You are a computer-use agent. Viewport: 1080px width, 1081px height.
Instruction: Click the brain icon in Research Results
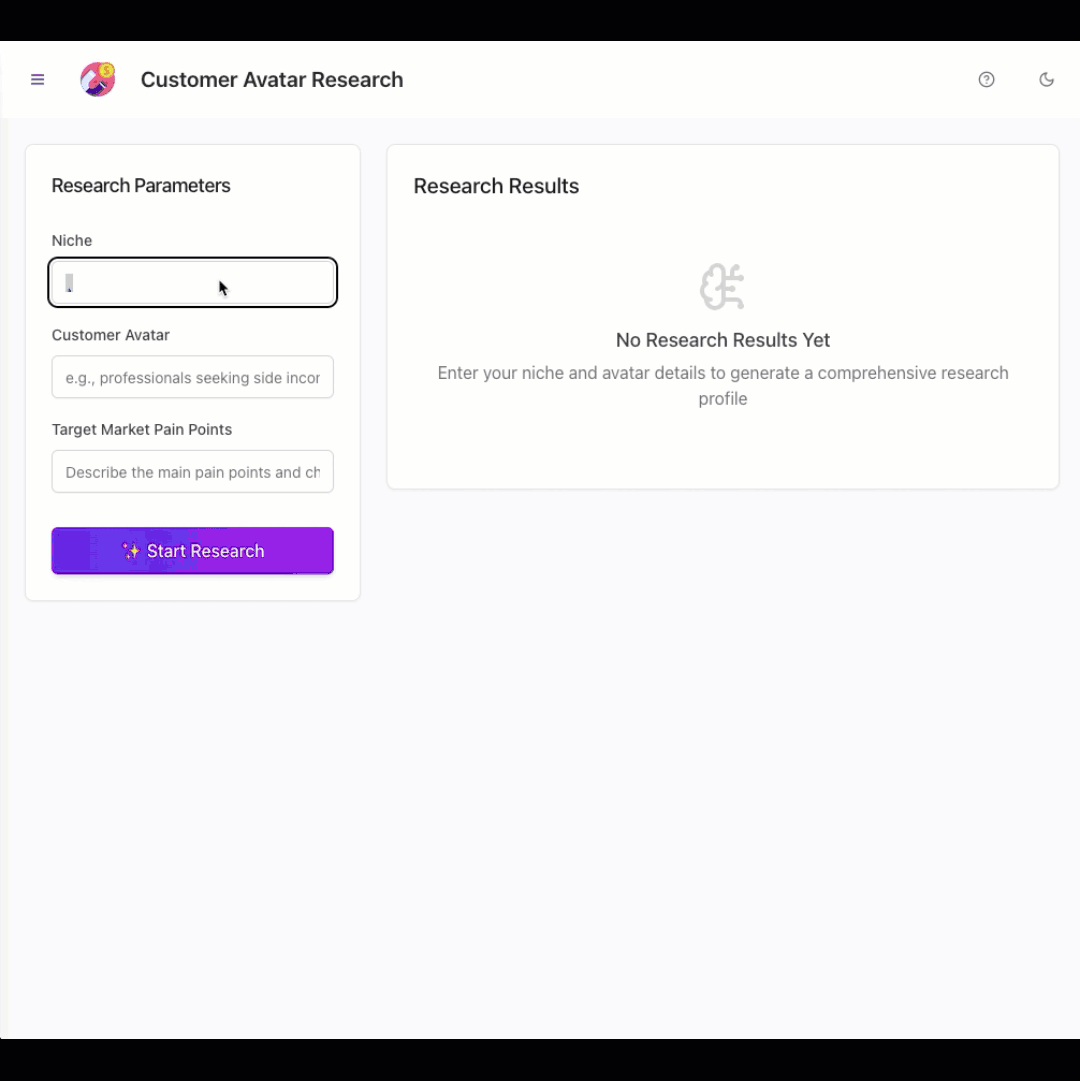722,286
